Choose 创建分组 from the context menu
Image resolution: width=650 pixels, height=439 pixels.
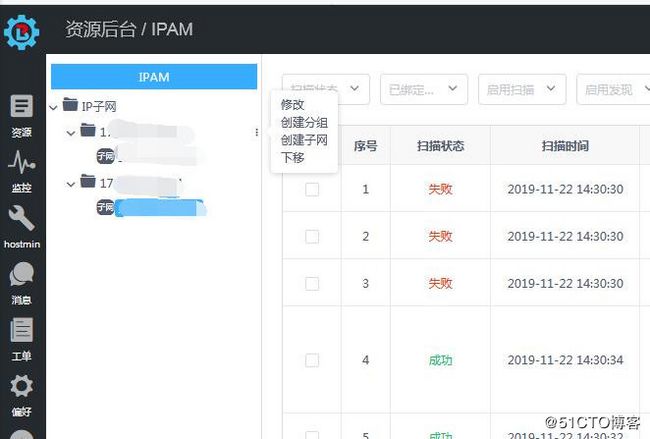(304, 122)
